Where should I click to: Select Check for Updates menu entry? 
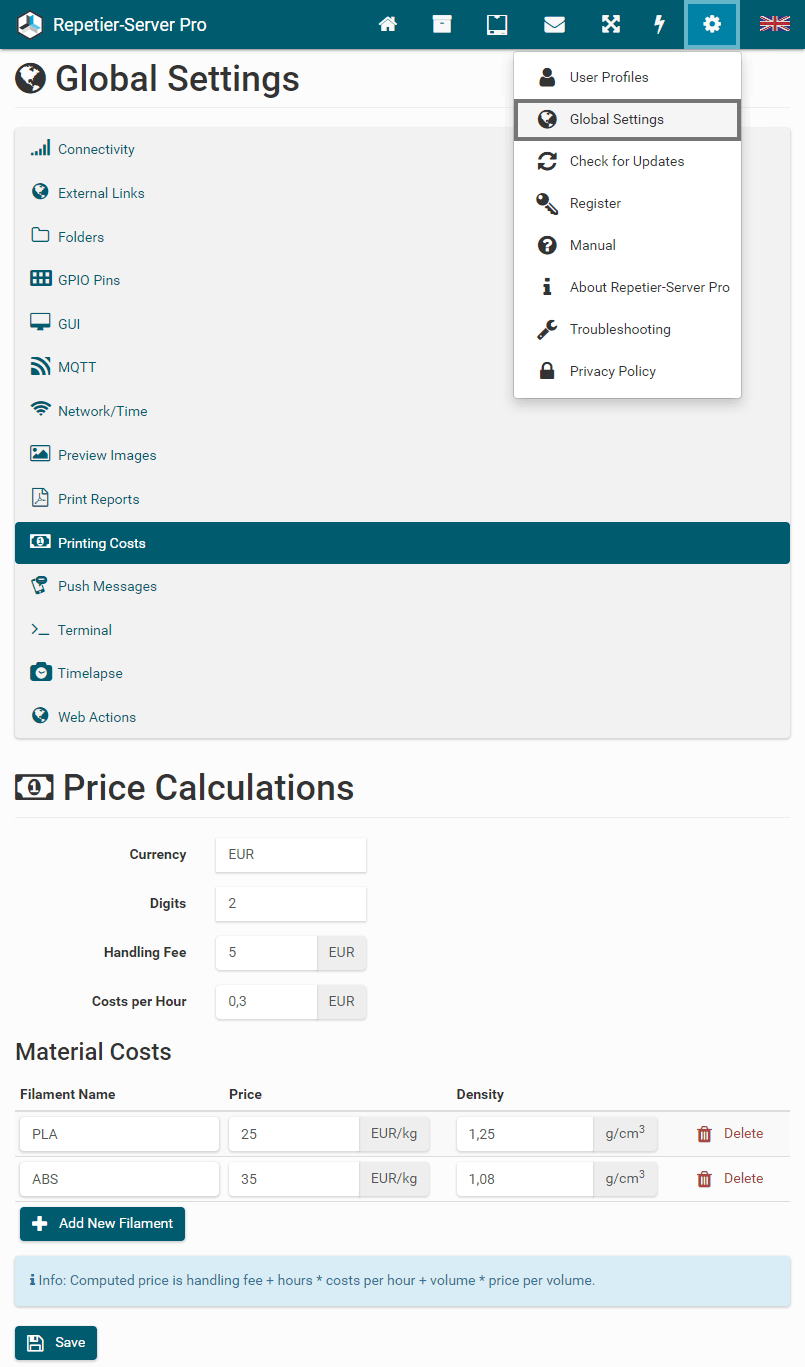coord(627,161)
